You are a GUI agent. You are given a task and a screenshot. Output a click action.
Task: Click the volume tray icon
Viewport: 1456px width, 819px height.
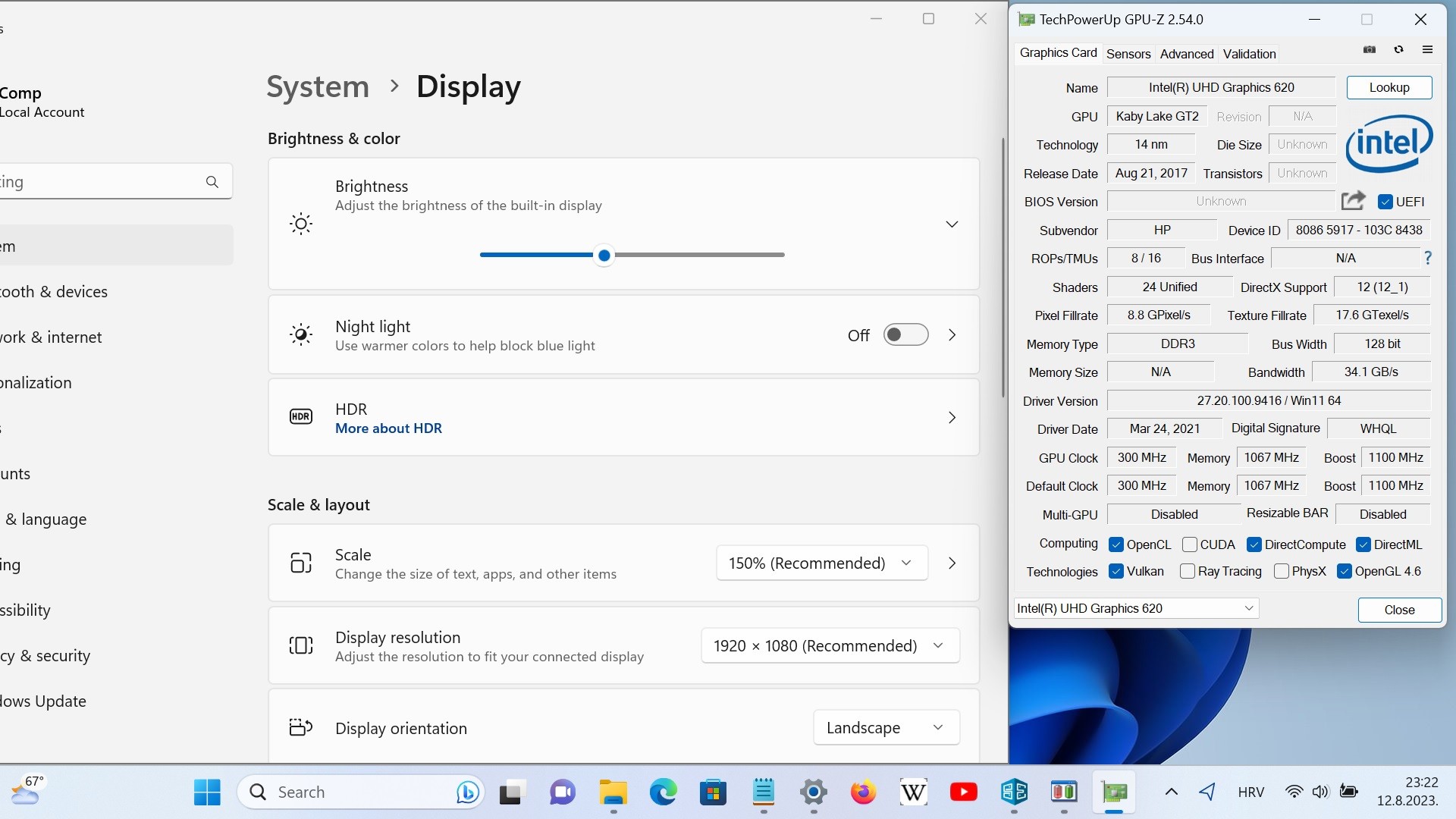[x=1320, y=792]
